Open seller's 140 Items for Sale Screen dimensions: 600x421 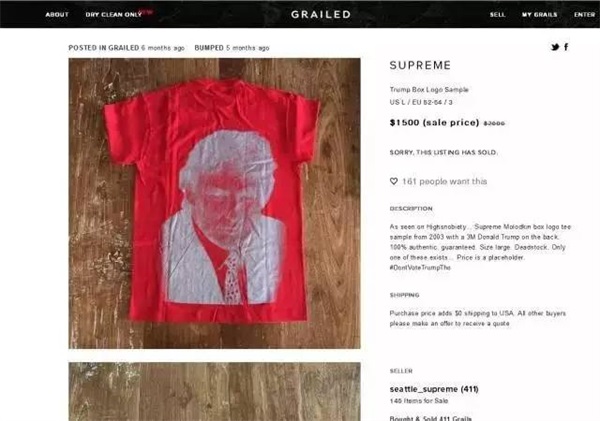[x=419, y=401]
